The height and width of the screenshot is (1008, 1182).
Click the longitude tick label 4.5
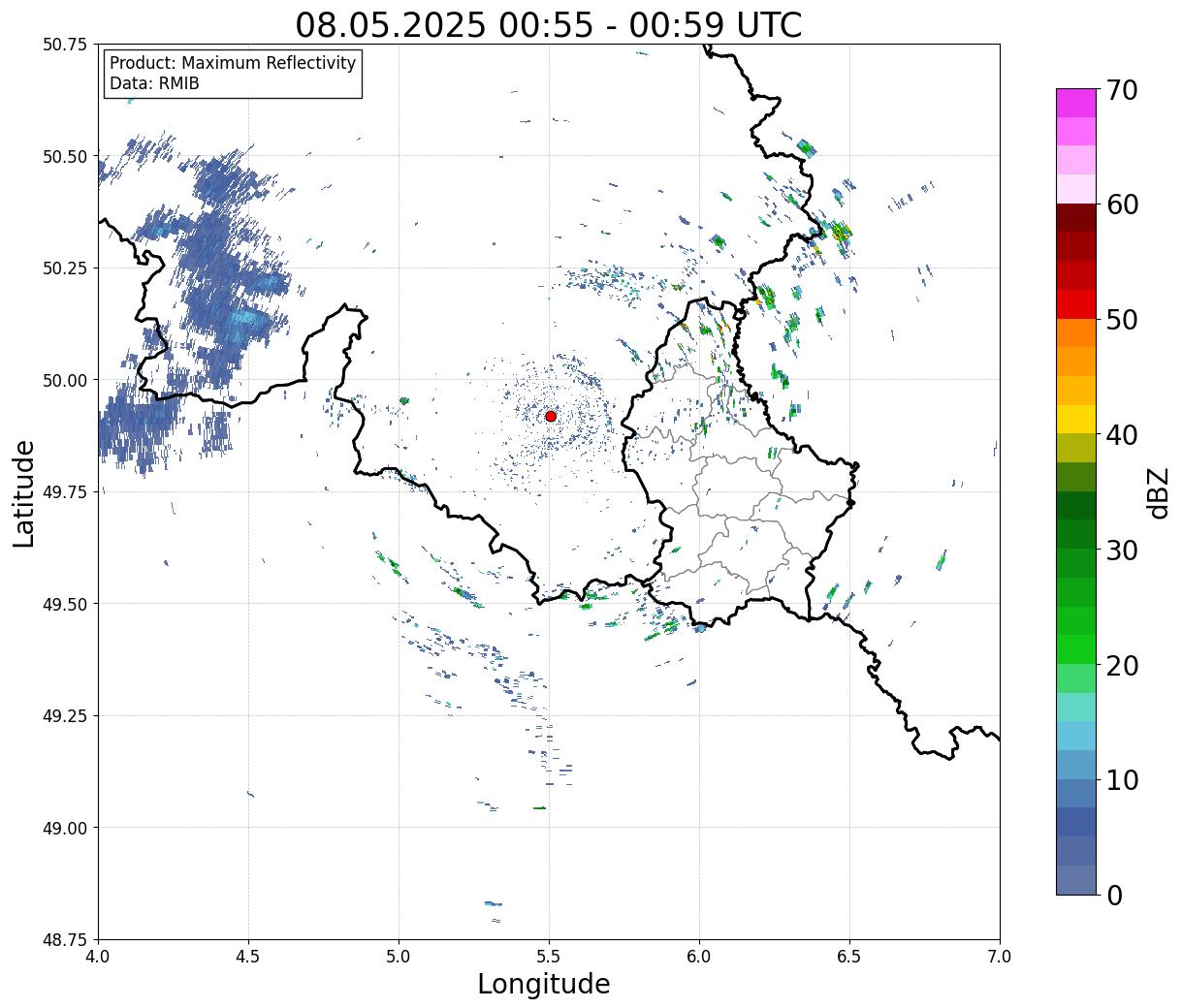click(x=248, y=957)
